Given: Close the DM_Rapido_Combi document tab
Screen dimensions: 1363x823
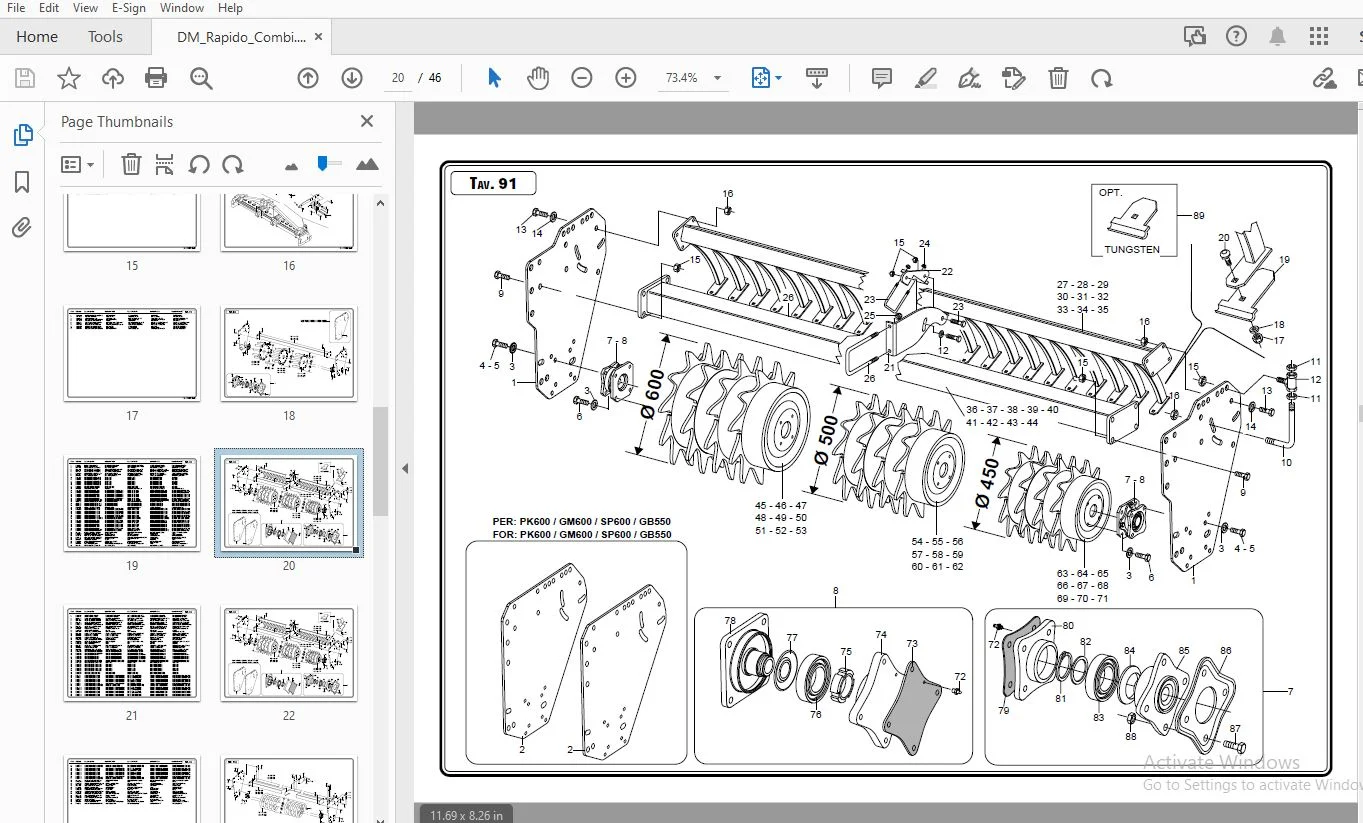Looking at the screenshot, I should (x=319, y=37).
